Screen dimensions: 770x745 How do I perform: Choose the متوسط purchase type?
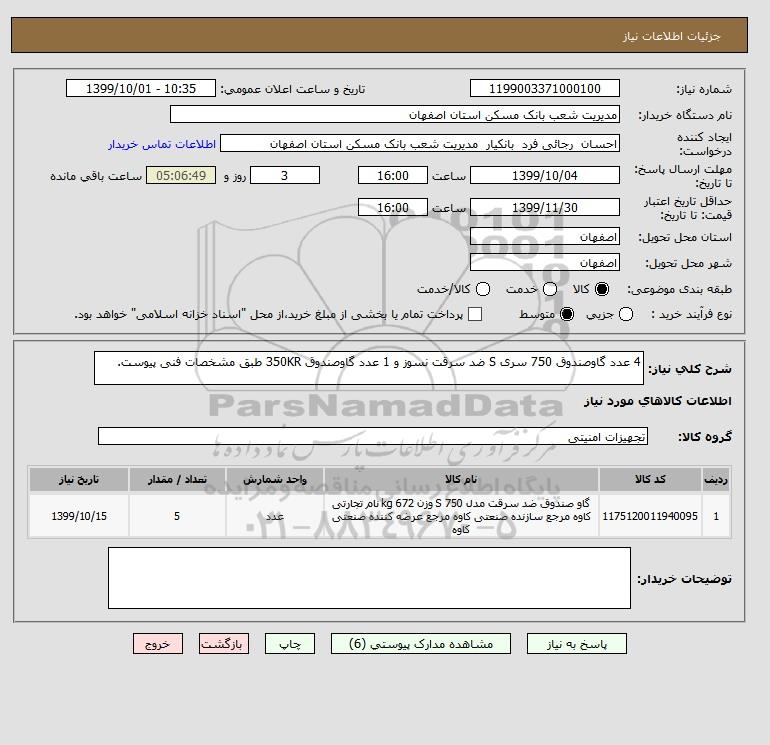567,314
